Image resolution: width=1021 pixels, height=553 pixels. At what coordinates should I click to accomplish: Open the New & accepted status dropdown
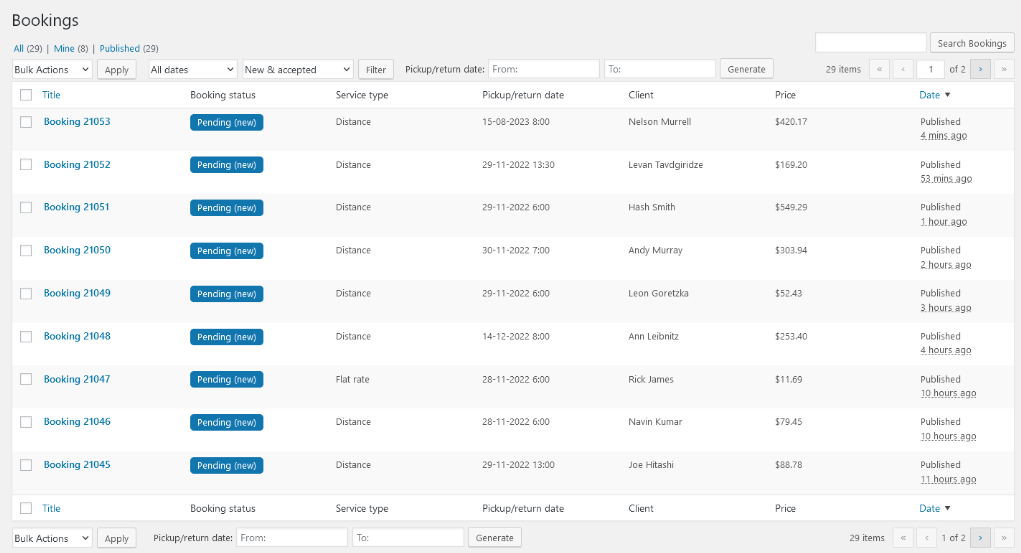click(x=298, y=69)
